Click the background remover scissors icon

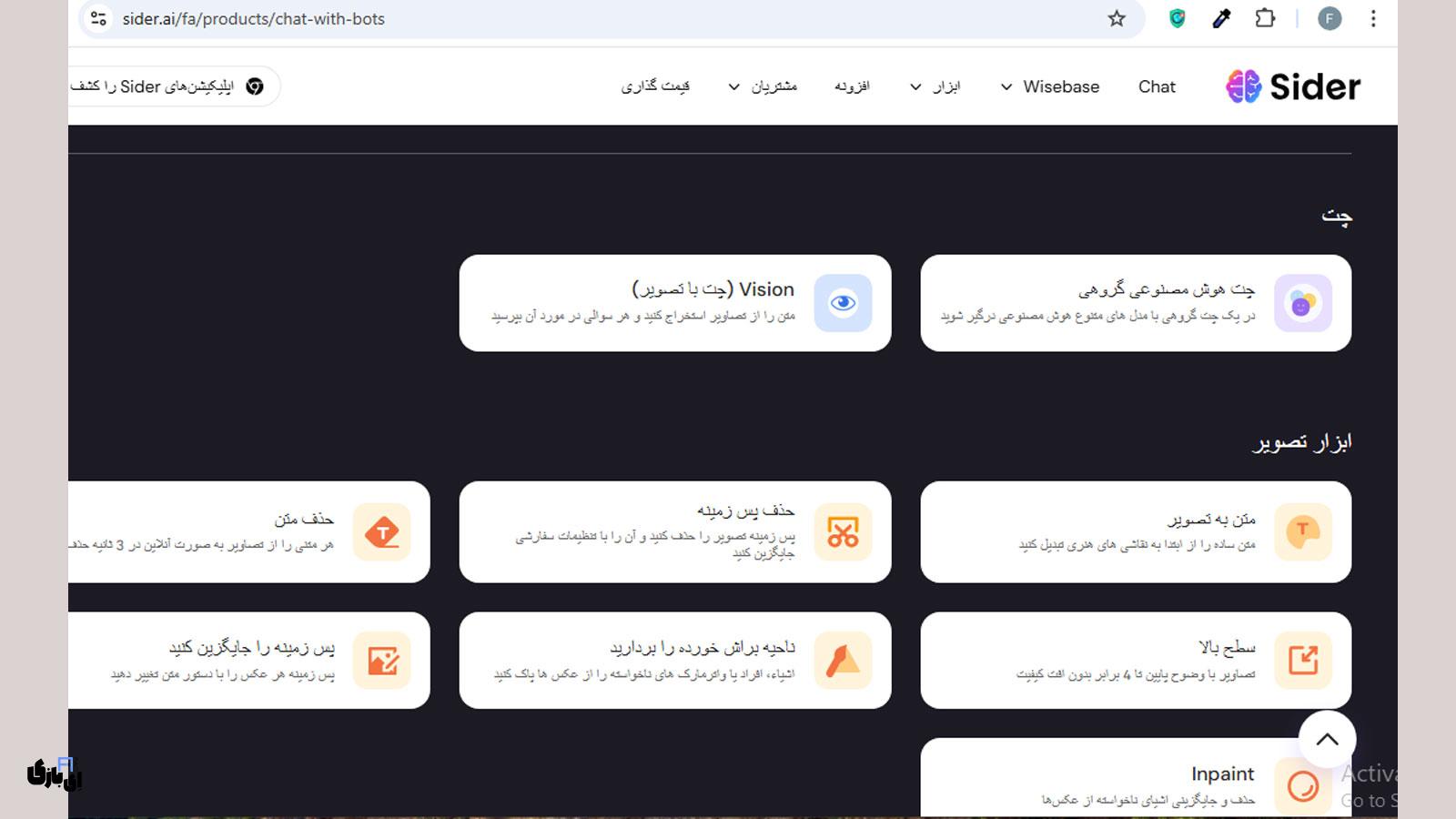(843, 531)
